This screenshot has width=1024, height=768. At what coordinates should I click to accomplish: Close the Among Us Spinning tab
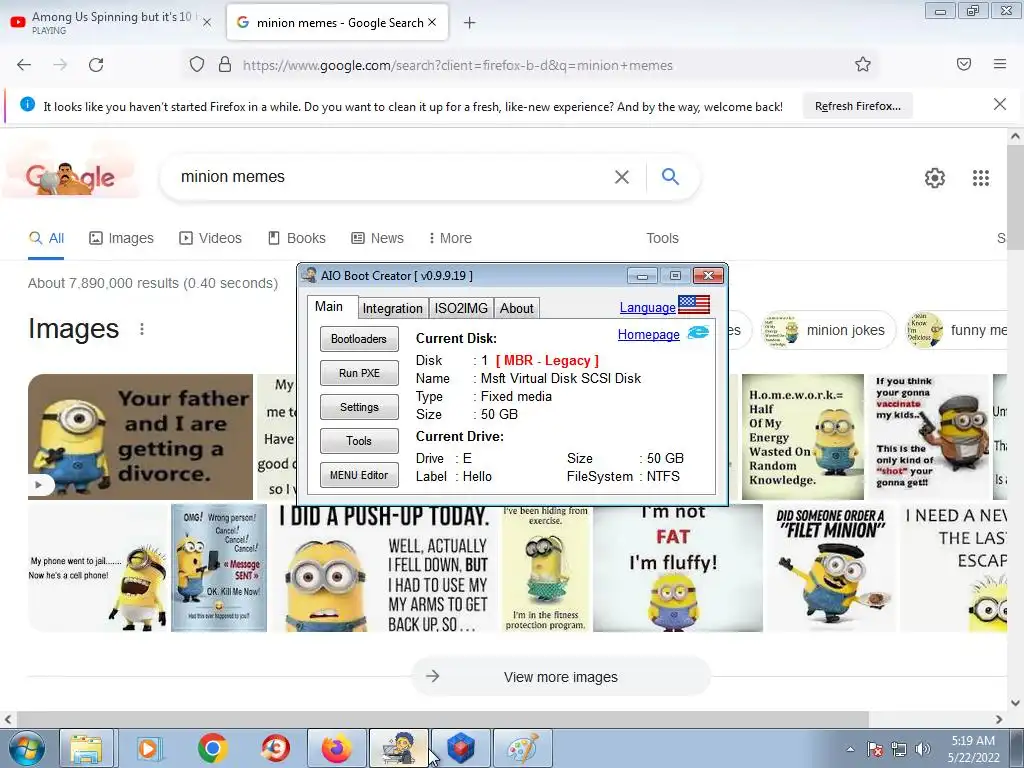pos(207,22)
